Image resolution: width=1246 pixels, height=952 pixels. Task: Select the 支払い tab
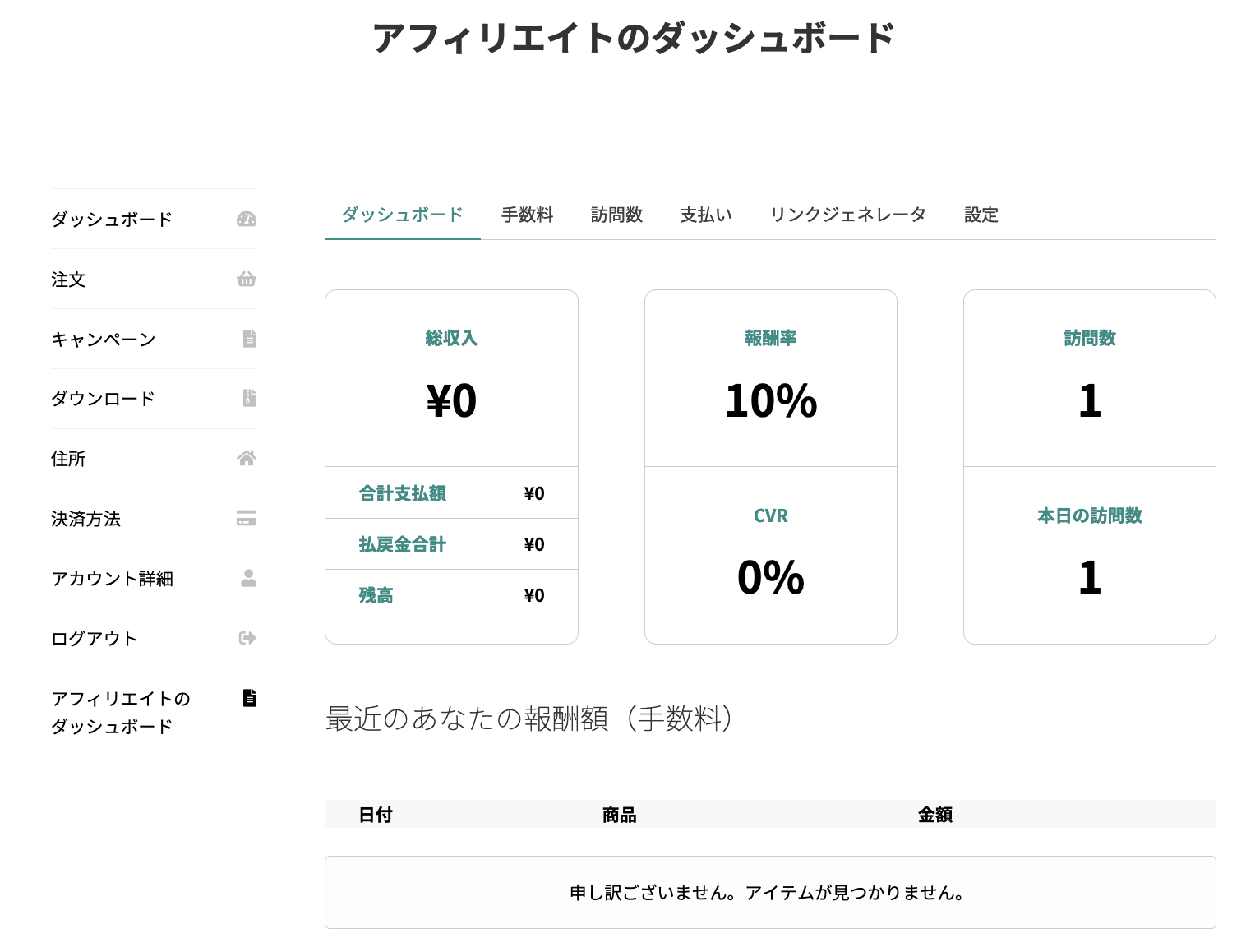[x=706, y=215]
